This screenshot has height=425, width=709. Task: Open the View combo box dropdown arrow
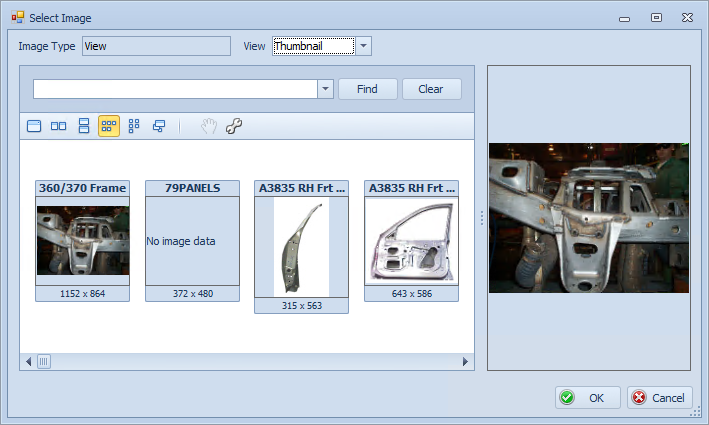click(364, 46)
